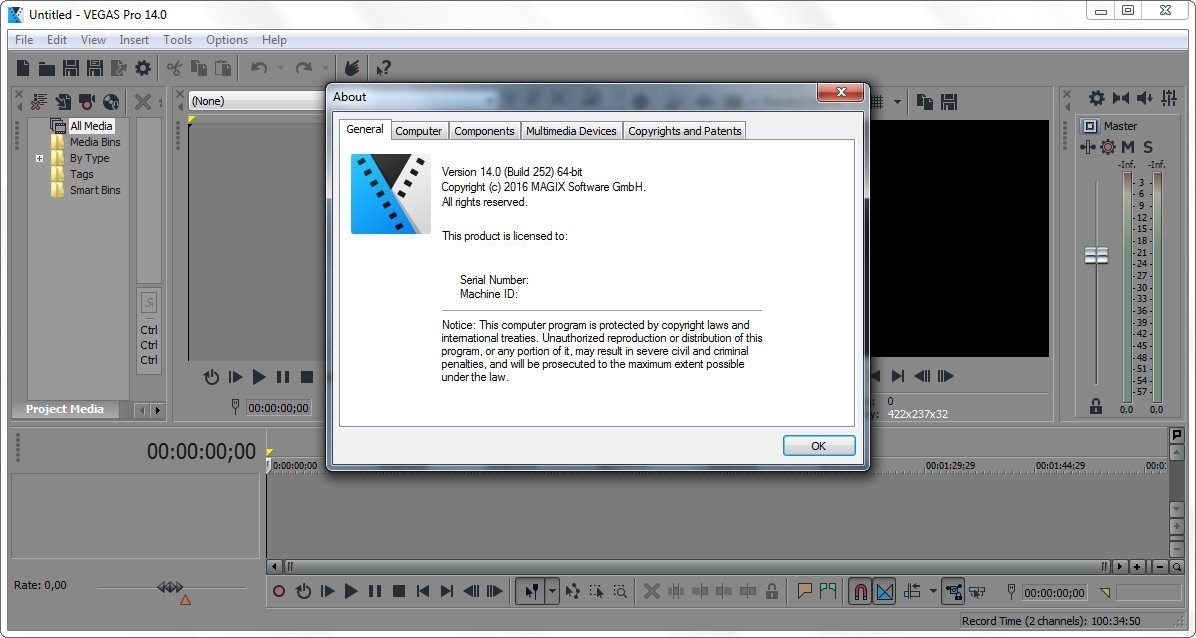
Task: Click the Record button in transport bar
Action: pyautogui.click(x=279, y=591)
